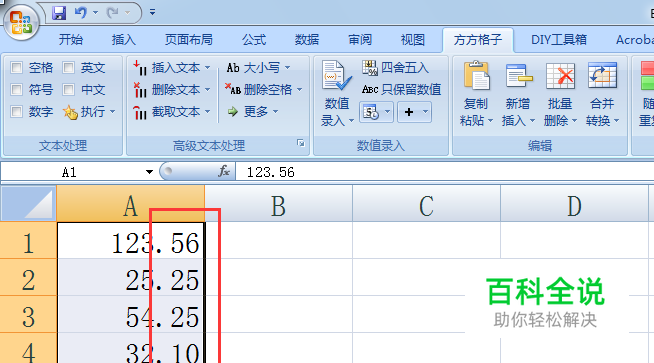Open the 页面布局 tab

click(189, 40)
